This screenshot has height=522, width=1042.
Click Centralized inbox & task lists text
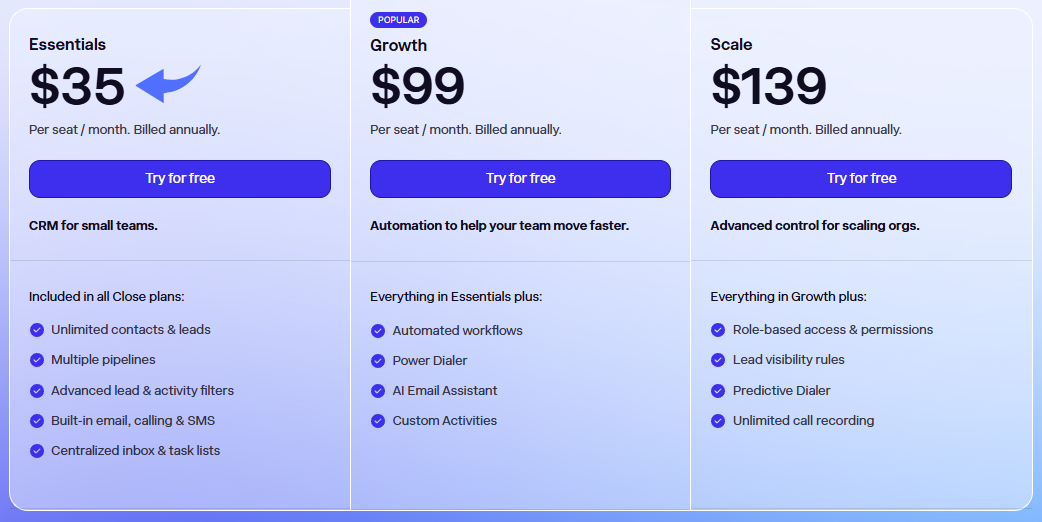pos(135,450)
